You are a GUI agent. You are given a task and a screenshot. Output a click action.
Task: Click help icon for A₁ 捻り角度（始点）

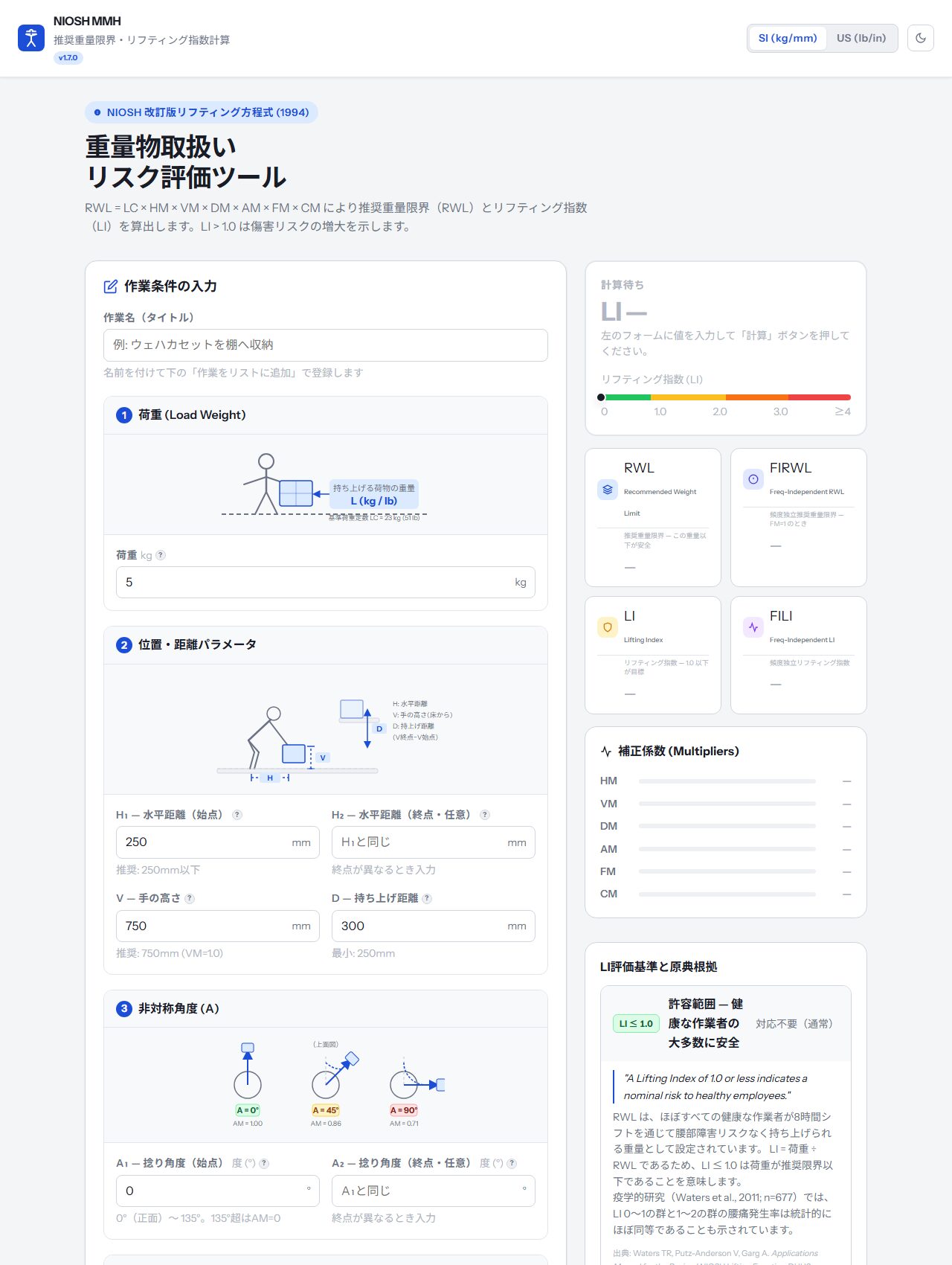264,1164
